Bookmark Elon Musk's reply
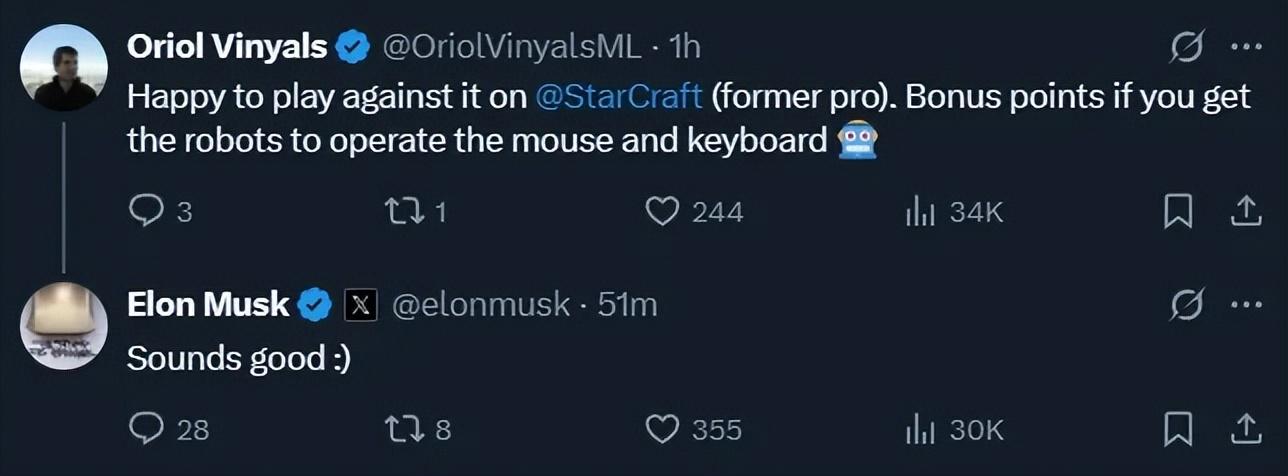Viewport: 1288px width, 476px height. point(1179,429)
